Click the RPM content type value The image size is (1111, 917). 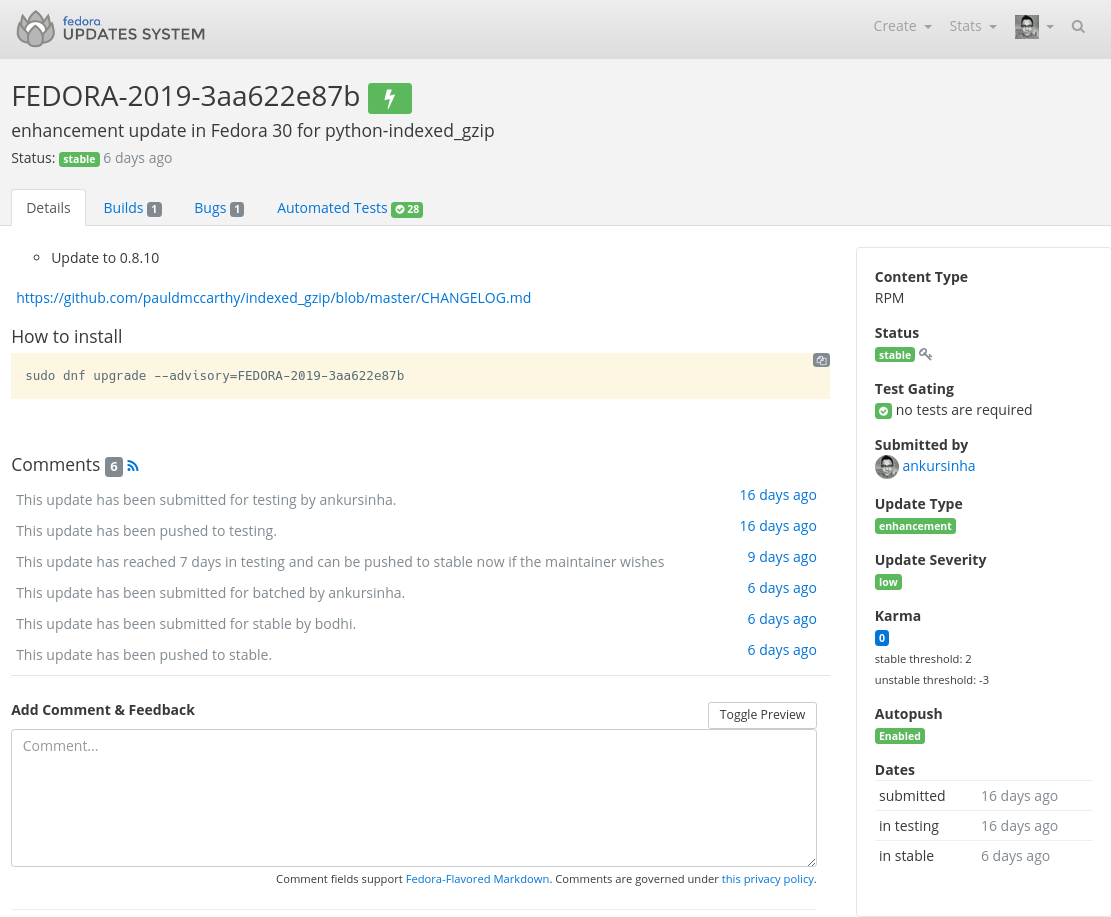[889, 298]
